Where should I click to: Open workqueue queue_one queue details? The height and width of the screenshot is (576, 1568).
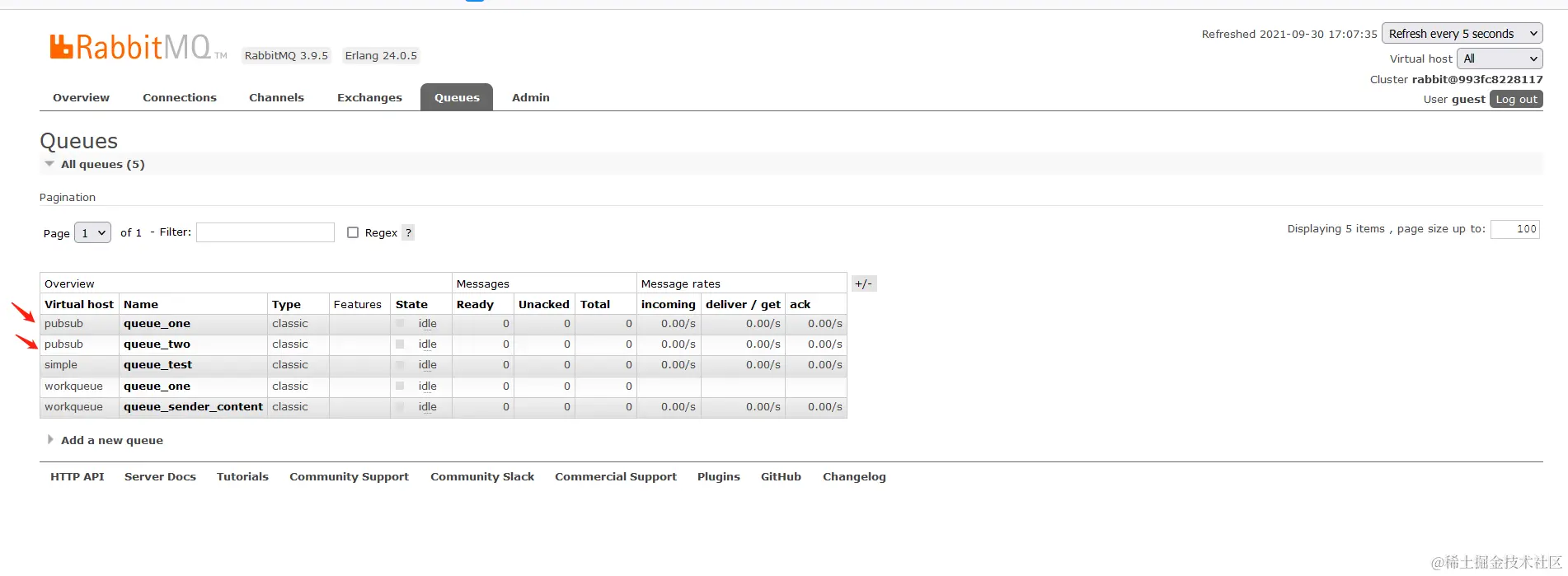click(x=157, y=386)
